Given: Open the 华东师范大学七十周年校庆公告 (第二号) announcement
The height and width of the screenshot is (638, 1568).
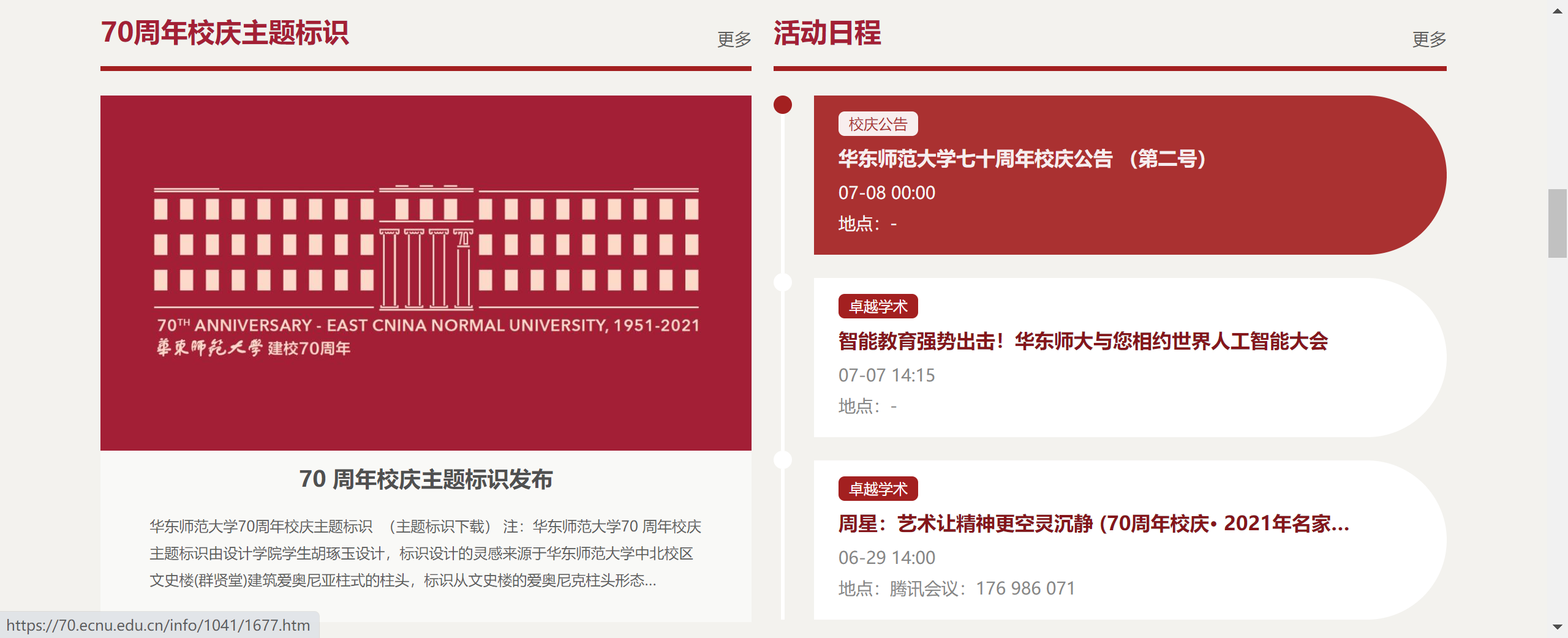Looking at the screenshot, I should (1022, 159).
